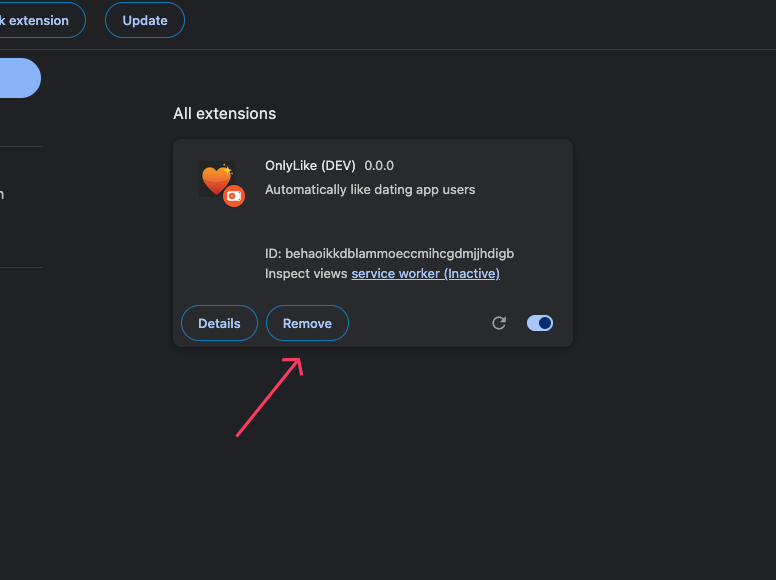The image size is (776, 580).
Task: Click the extension description text
Action: point(370,189)
